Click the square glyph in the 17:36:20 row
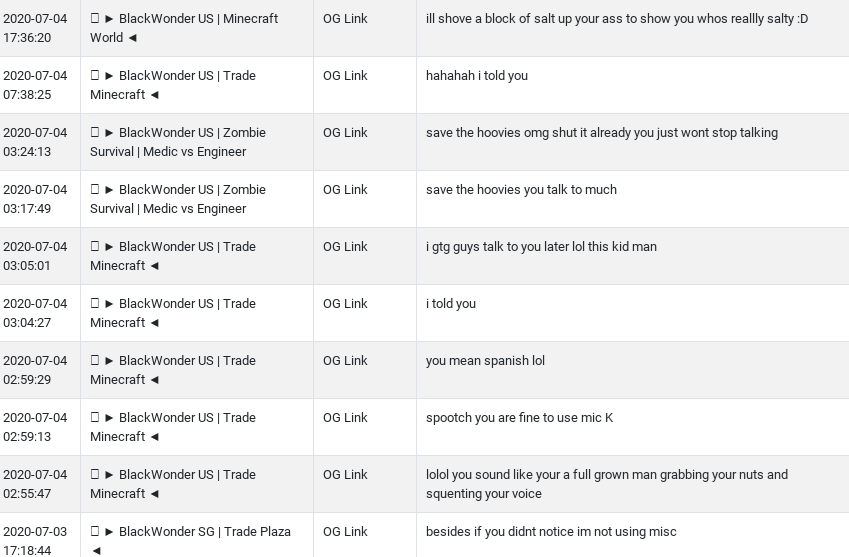 95,18
